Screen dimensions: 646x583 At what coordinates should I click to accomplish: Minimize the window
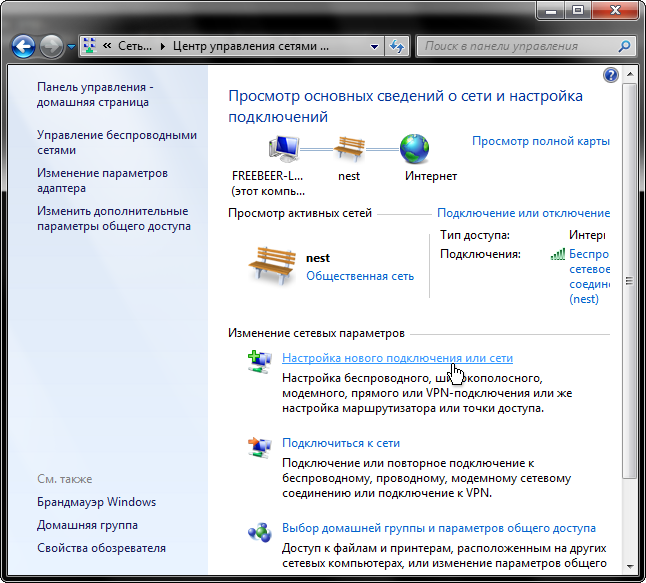point(551,11)
